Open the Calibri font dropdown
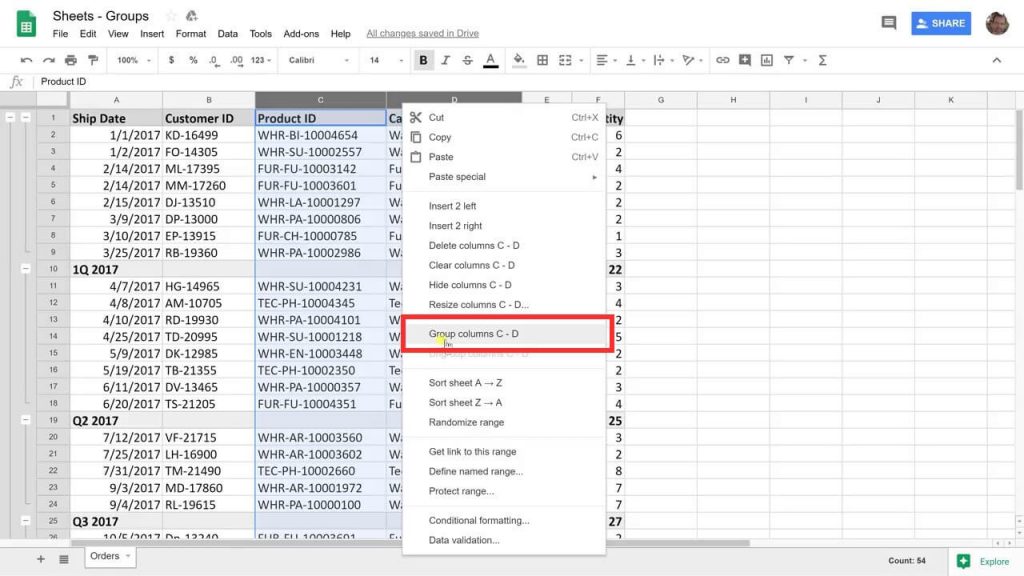This screenshot has width=1024, height=576. (319, 60)
